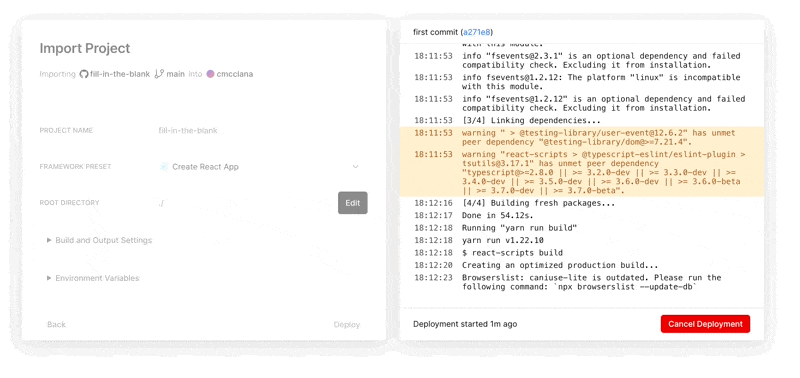Viewport: 800px width, 378px height.
Task: Click the @testing-library/user-event warning log line
Action: (582, 137)
